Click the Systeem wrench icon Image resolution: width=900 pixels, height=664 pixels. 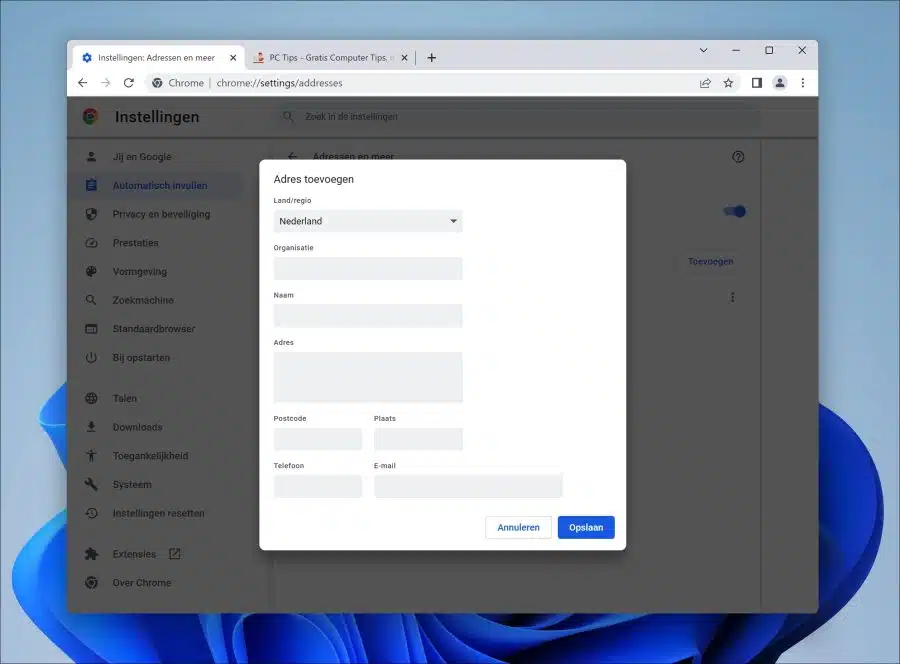click(x=91, y=484)
